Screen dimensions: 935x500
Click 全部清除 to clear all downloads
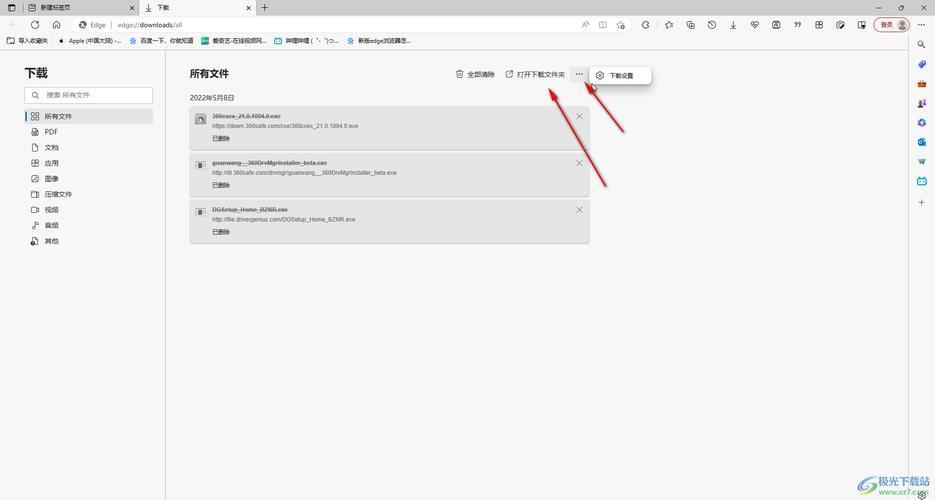click(475, 74)
